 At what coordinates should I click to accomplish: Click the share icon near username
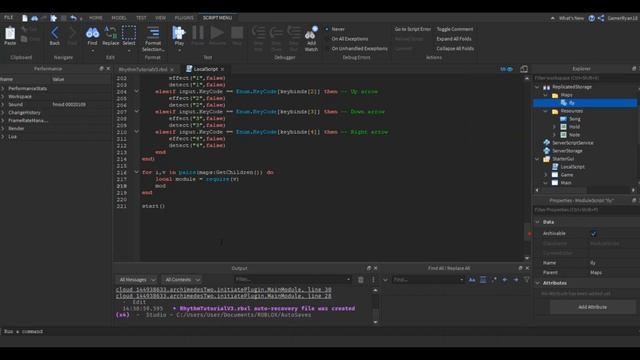click(601, 18)
